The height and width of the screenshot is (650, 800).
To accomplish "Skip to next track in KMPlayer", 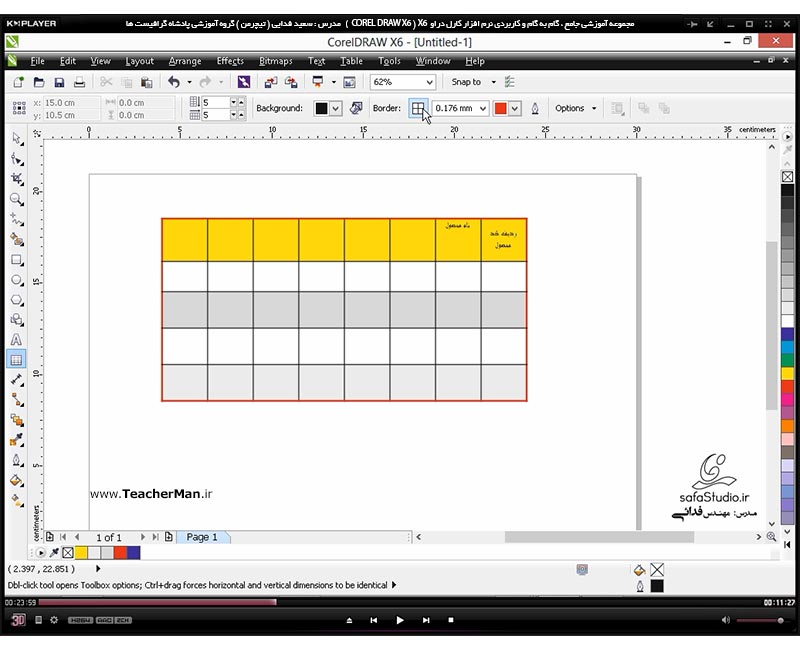I will tap(426, 620).
